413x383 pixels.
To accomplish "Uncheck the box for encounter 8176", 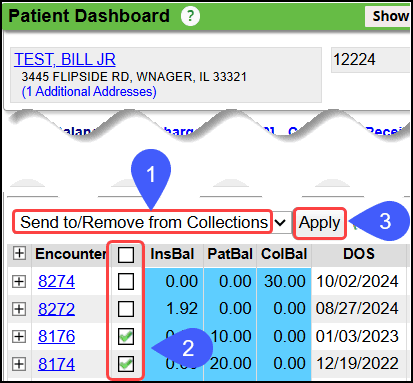I will 126,336.
